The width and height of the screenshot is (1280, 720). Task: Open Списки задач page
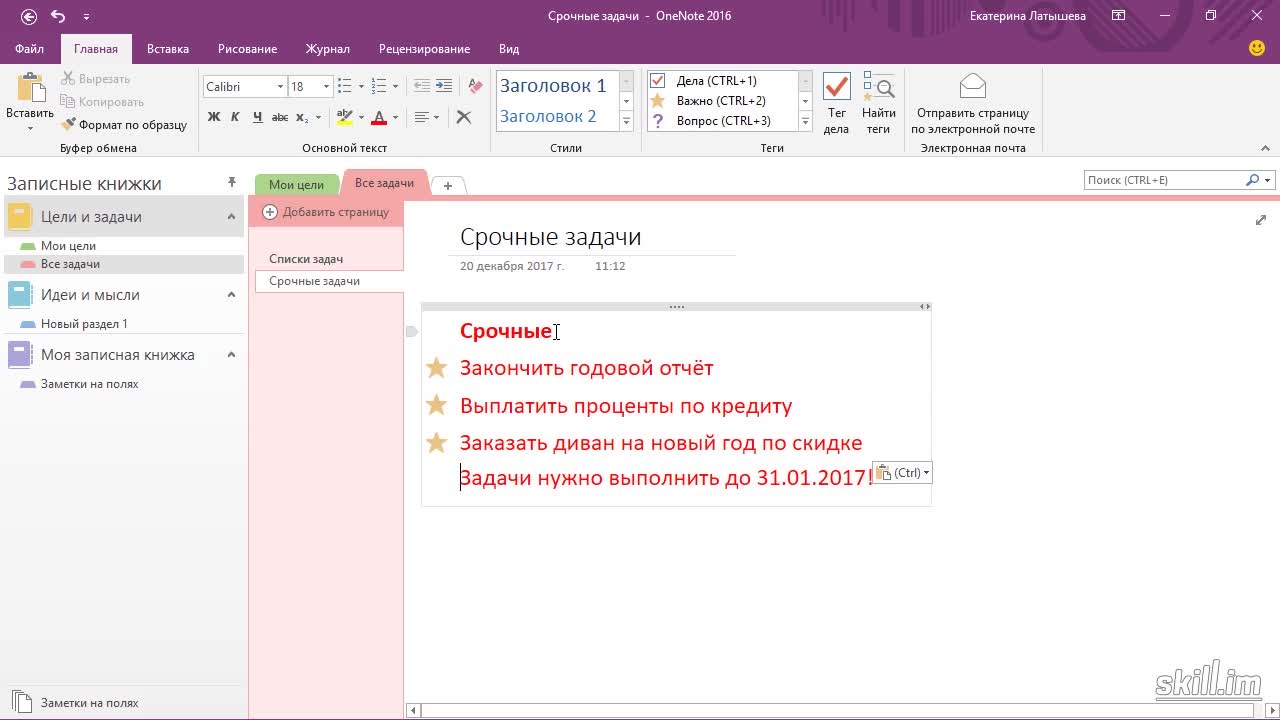(306, 259)
